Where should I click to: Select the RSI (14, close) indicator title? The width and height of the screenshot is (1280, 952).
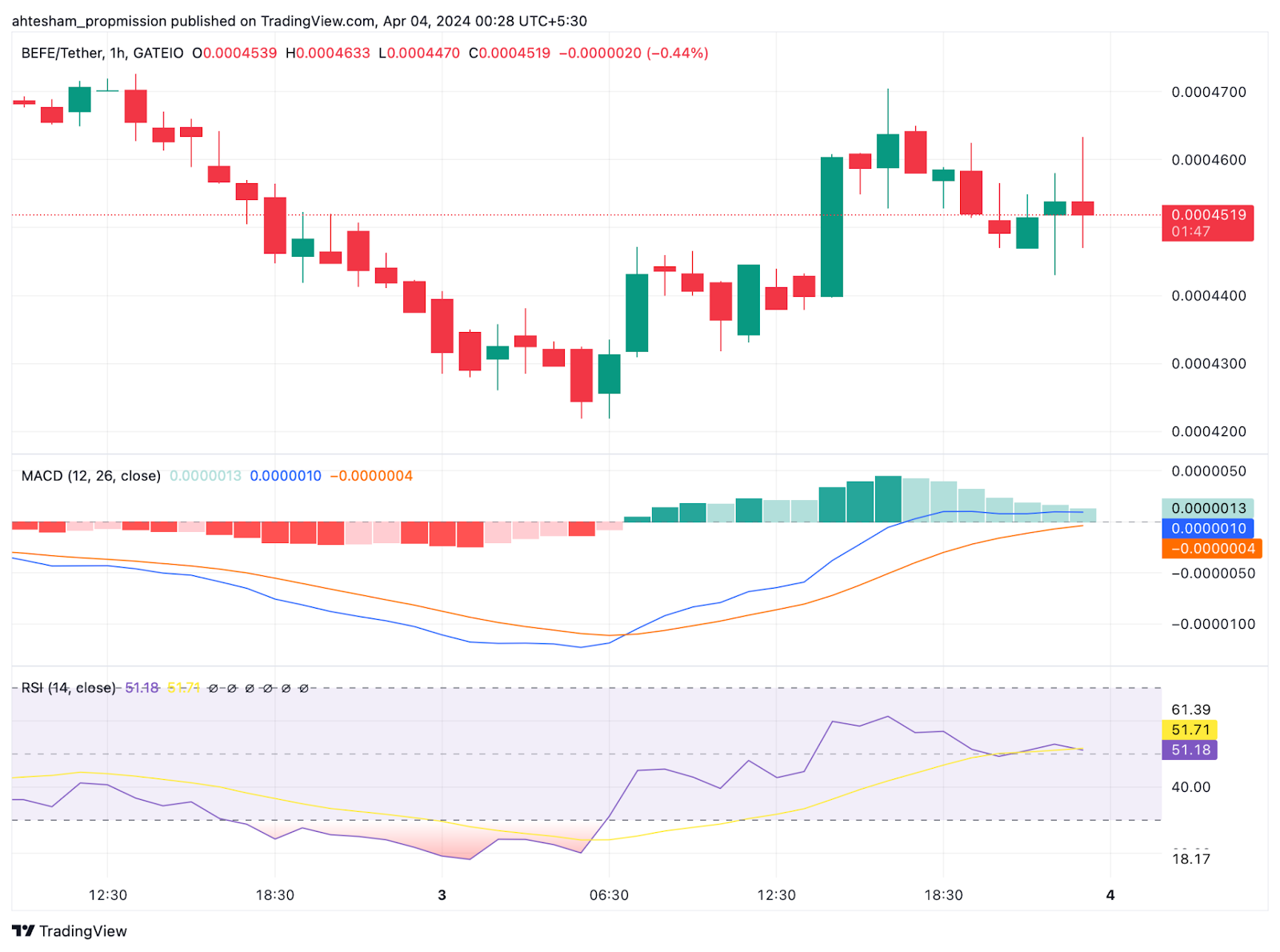(x=68, y=688)
